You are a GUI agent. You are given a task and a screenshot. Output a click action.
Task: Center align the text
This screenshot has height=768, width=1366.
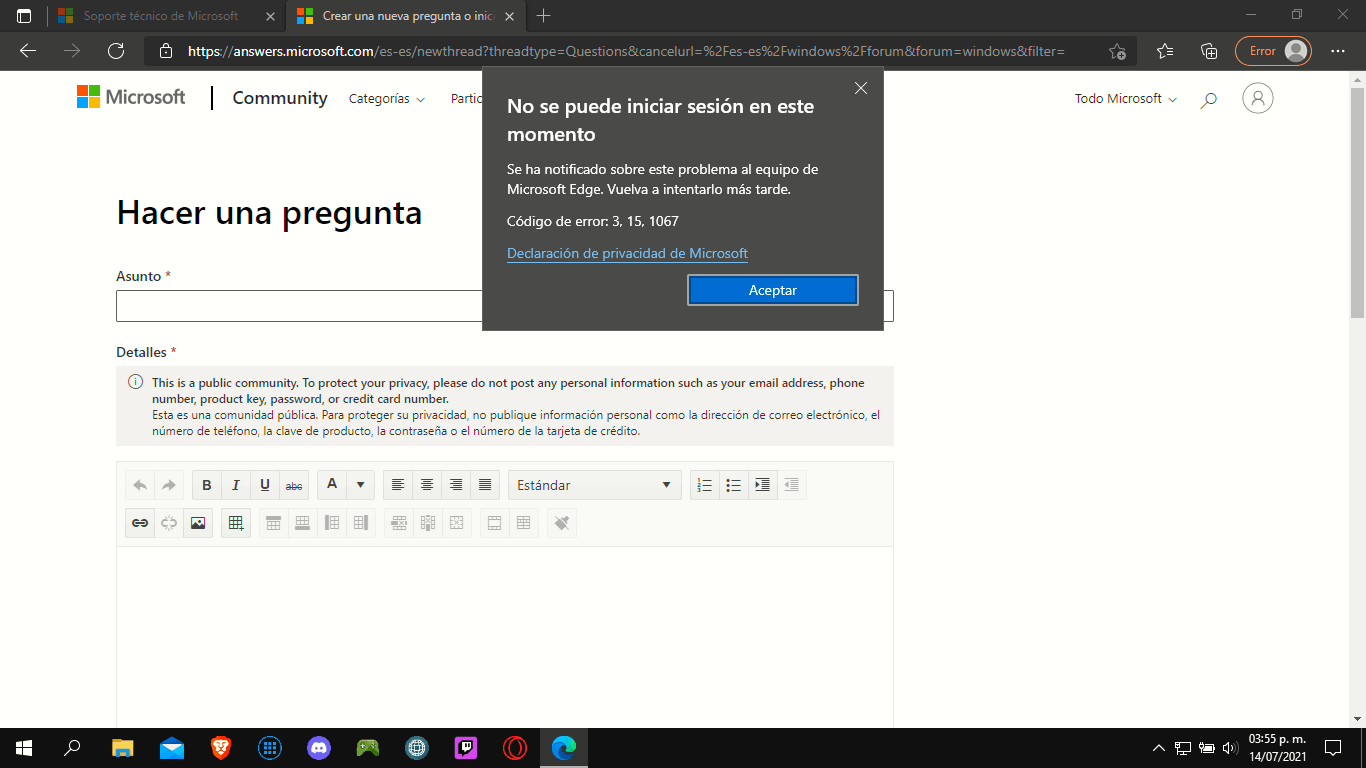coord(427,485)
